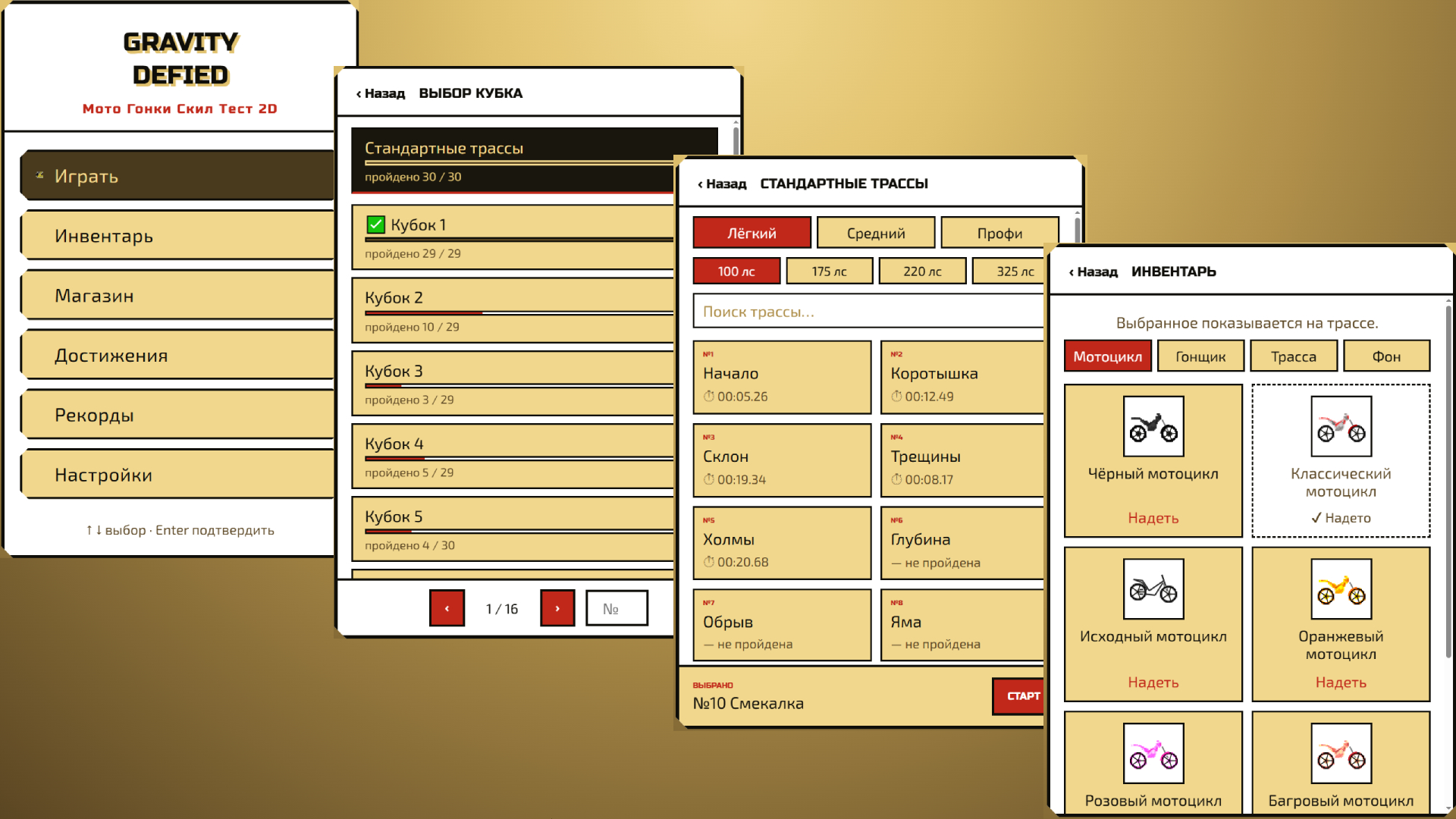Screen dimensions: 1456x819
Task: Select track №6 Глубина
Action: (963, 543)
